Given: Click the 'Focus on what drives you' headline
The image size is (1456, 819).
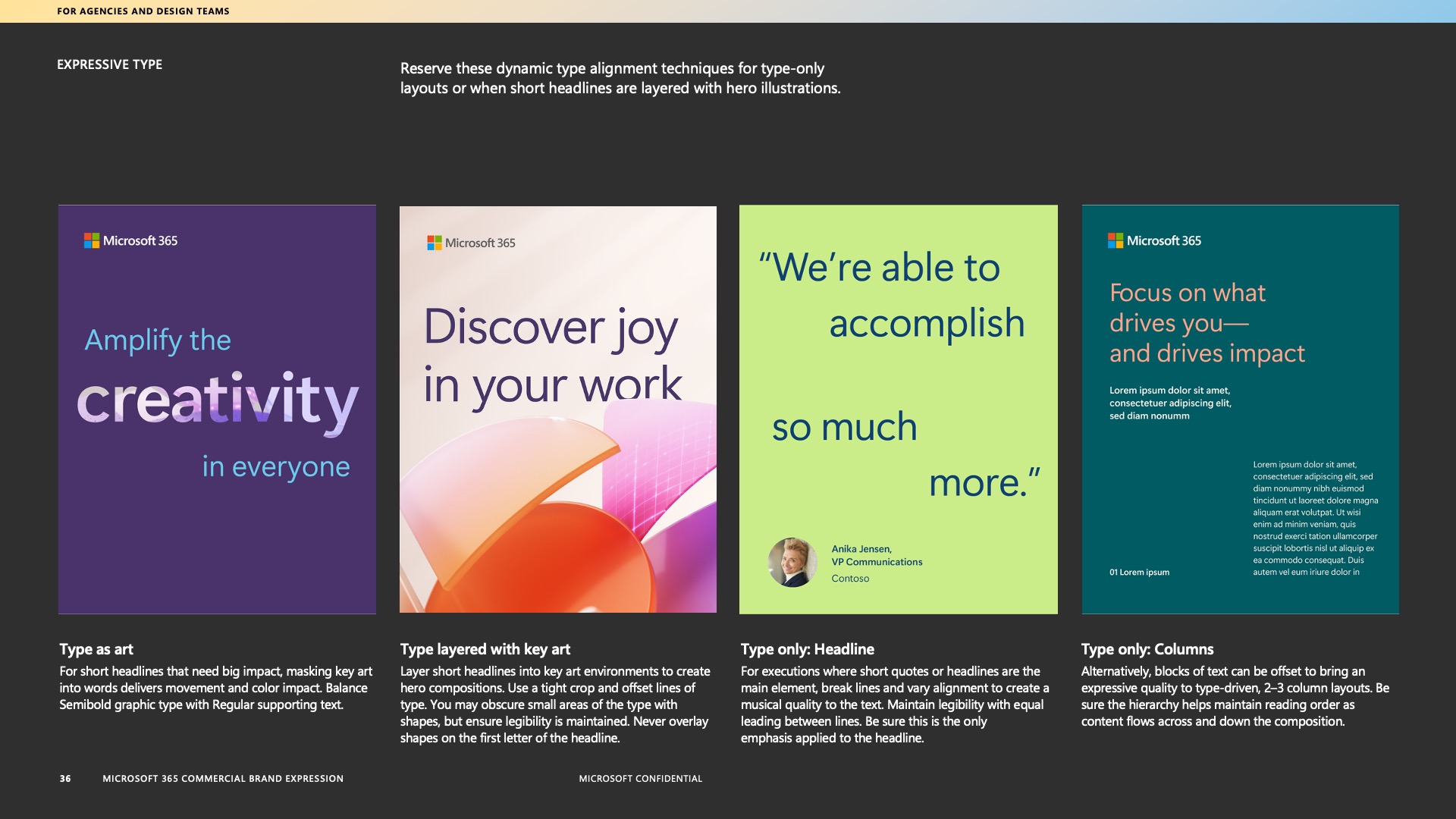Looking at the screenshot, I should click(x=1207, y=323).
